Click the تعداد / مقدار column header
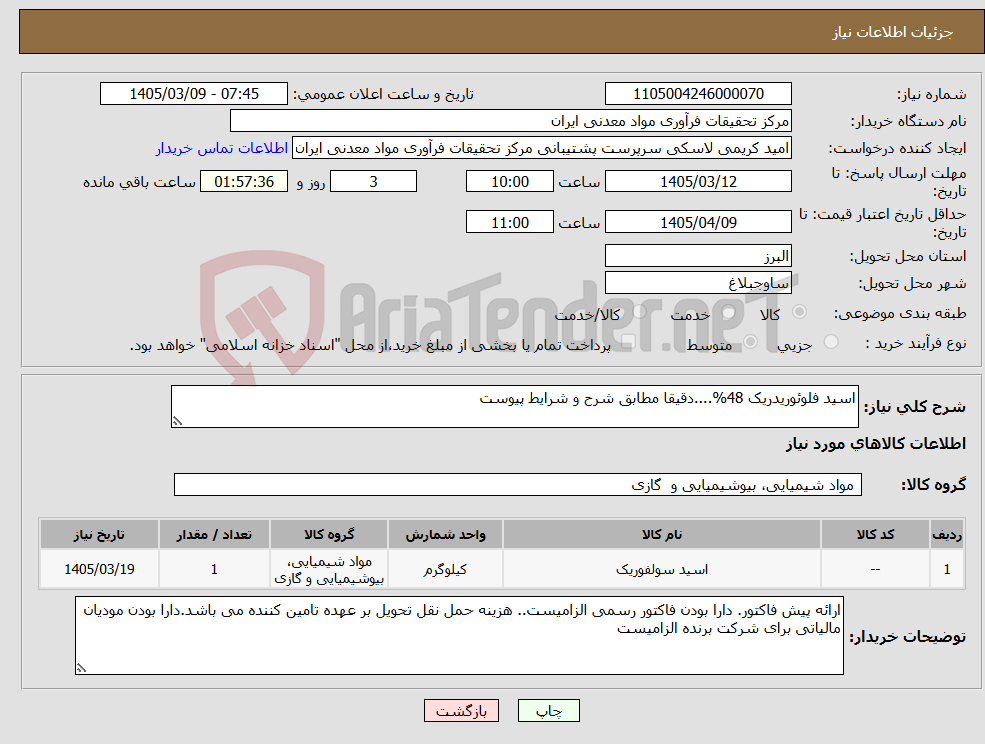This screenshot has height=744, width=985. 214,534
